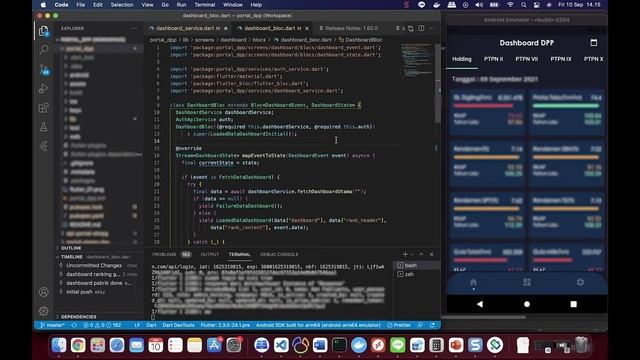Switch to OUTPUT panel tab

click(x=210, y=254)
